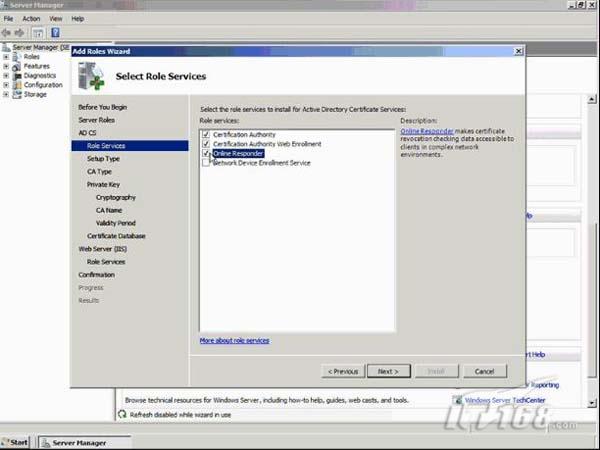600x450 pixels.
Task: Open the View menu
Action: point(55,18)
